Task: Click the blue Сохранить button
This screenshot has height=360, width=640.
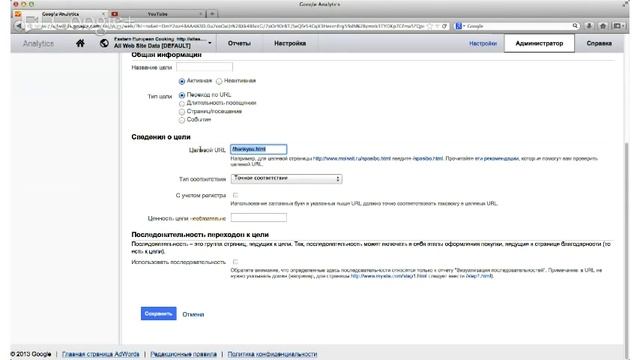Action: [x=158, y=313]
